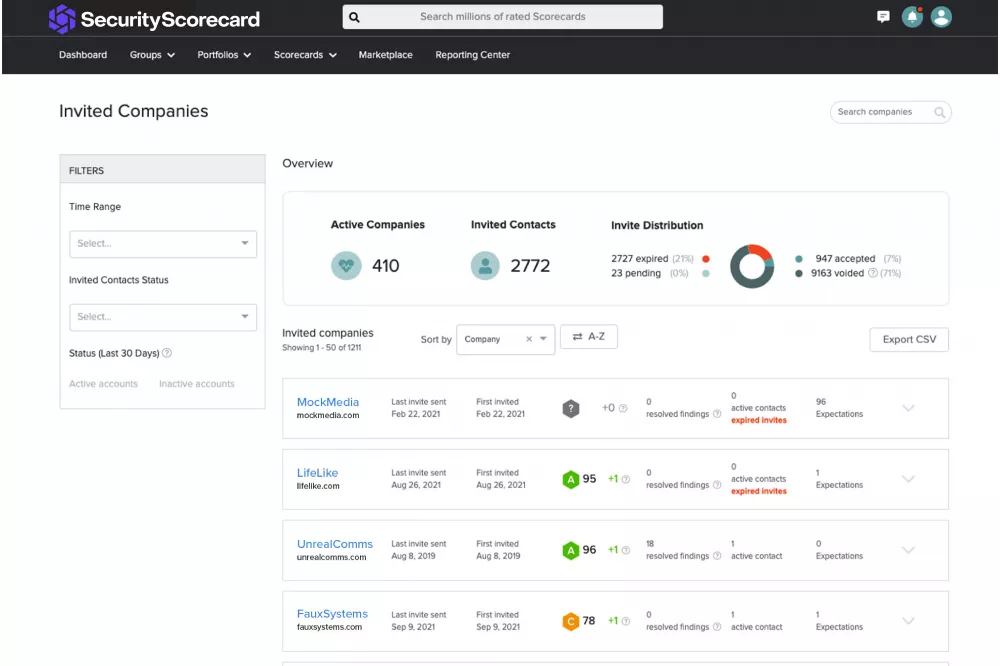1000x666 pixels.
Task: Open the Time Range dropdown
Action: 163,244
